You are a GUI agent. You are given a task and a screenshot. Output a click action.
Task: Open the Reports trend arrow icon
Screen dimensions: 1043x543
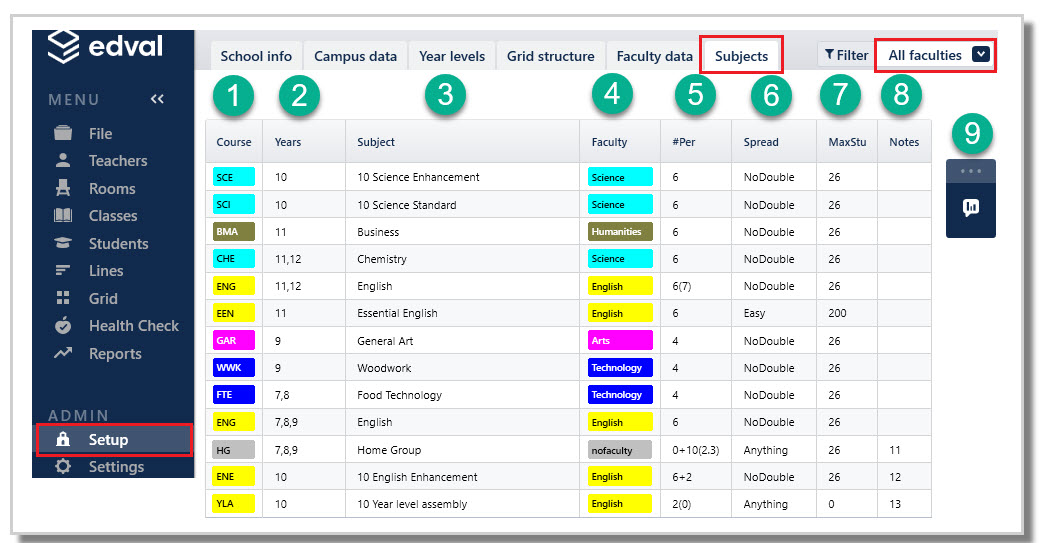[63, 353]
